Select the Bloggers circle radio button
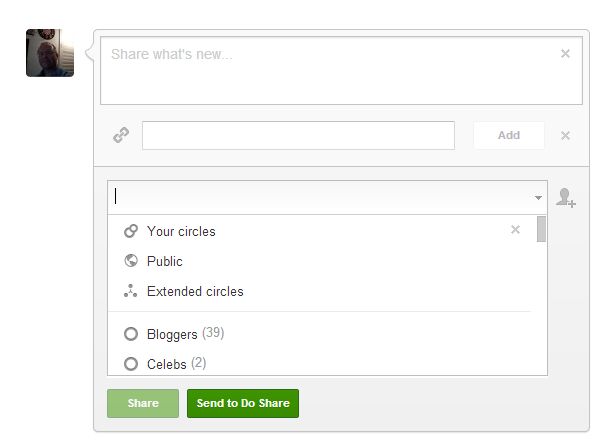 pyautogui.click(x=131, y=334)
